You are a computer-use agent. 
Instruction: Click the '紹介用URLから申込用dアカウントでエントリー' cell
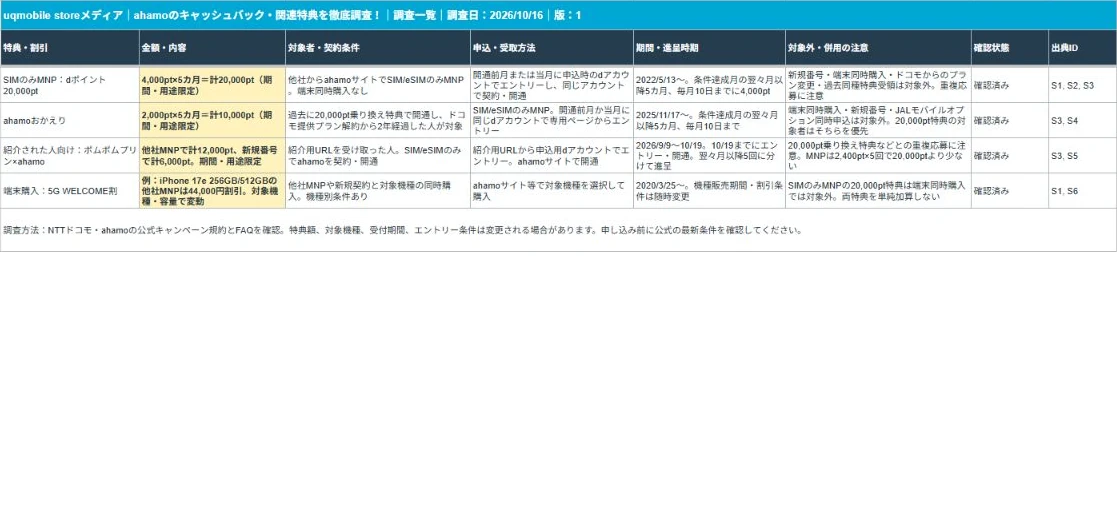point(551,155)
